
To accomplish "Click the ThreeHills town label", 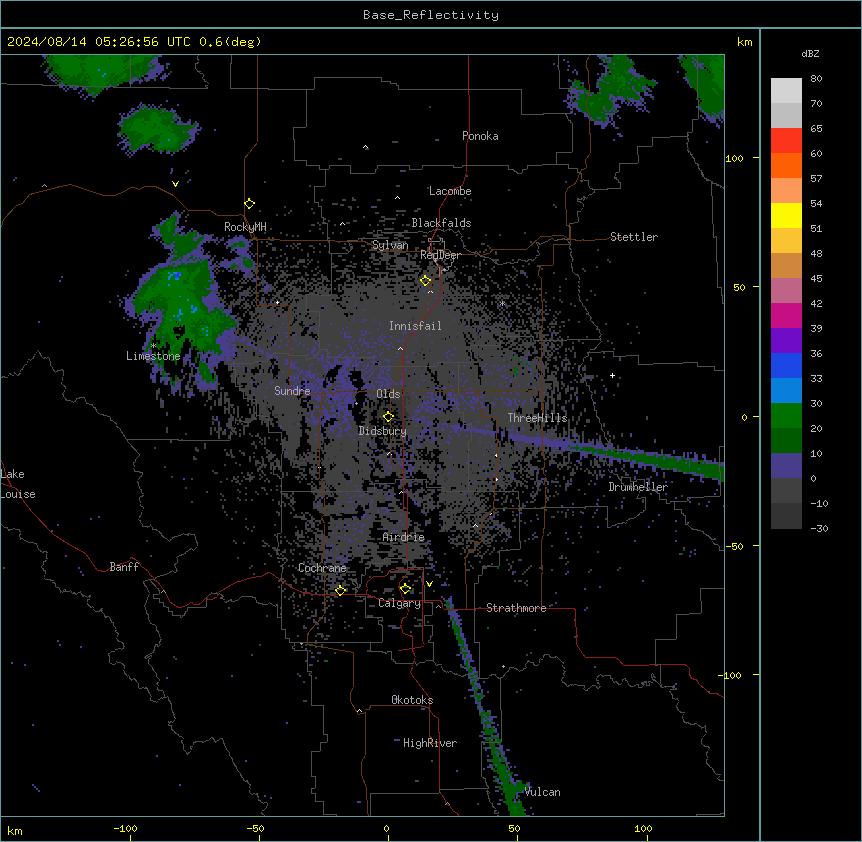I will coord(537,418).
